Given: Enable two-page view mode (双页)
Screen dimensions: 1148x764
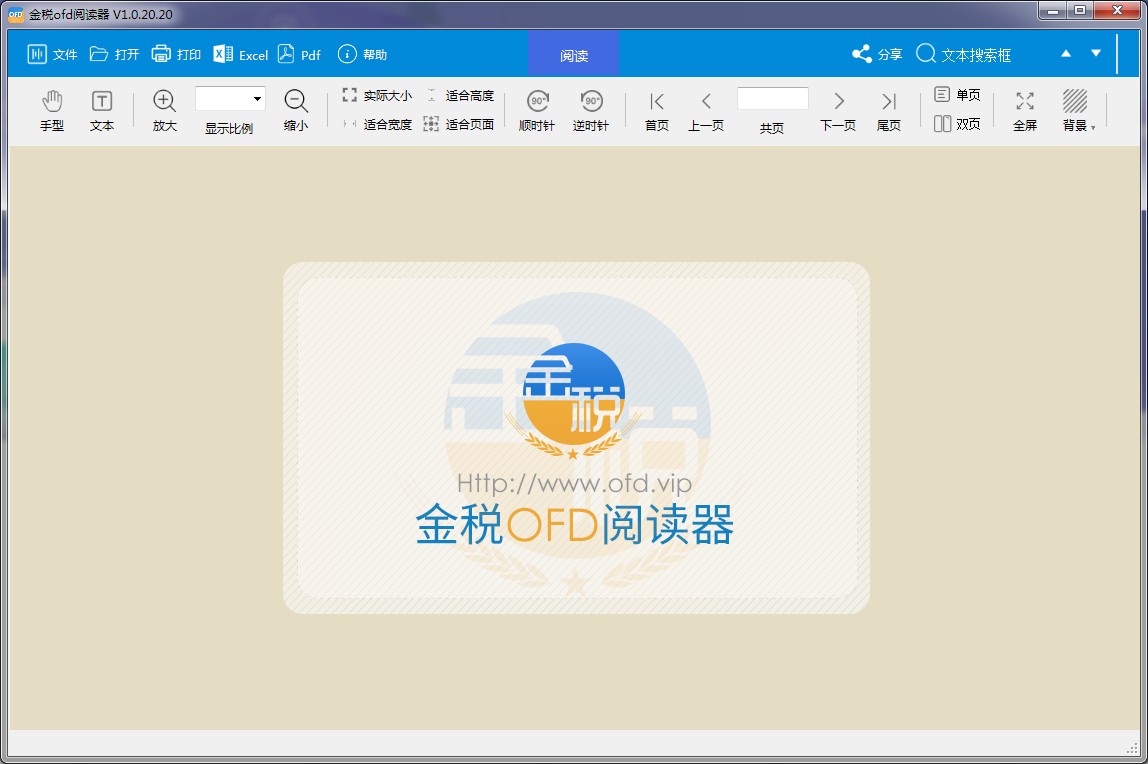Looking at the screenshot, I should click(x=957, y=122).
